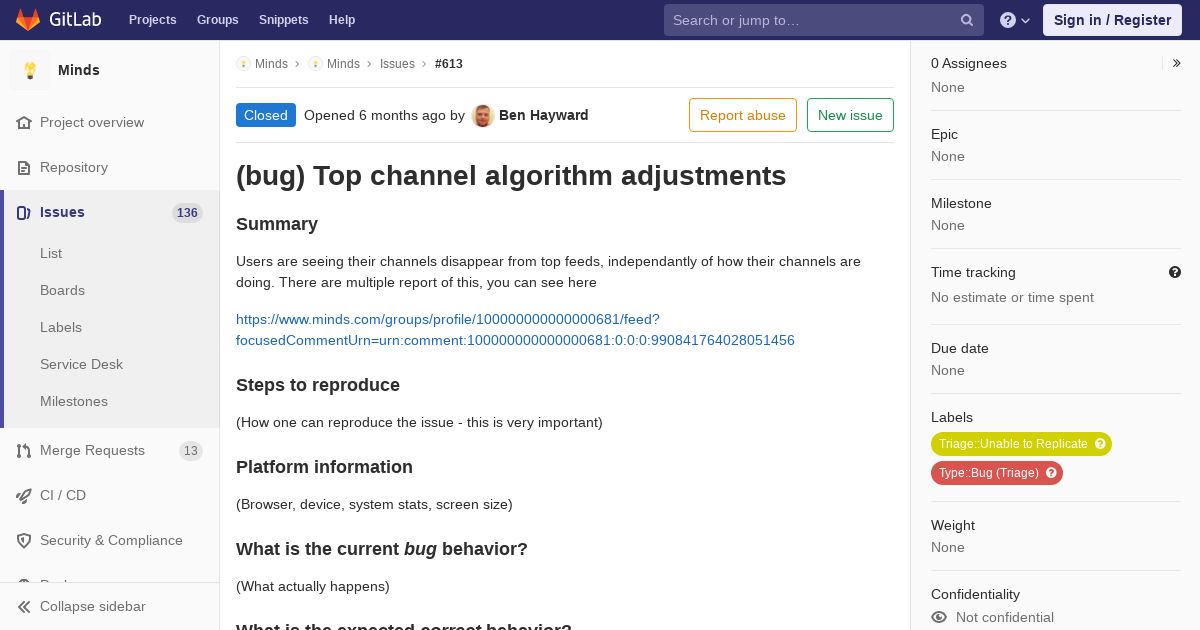Screen dimensions: 1200x630
Task: Click the Merge Requests count badge 13
Action: [190, 450]
